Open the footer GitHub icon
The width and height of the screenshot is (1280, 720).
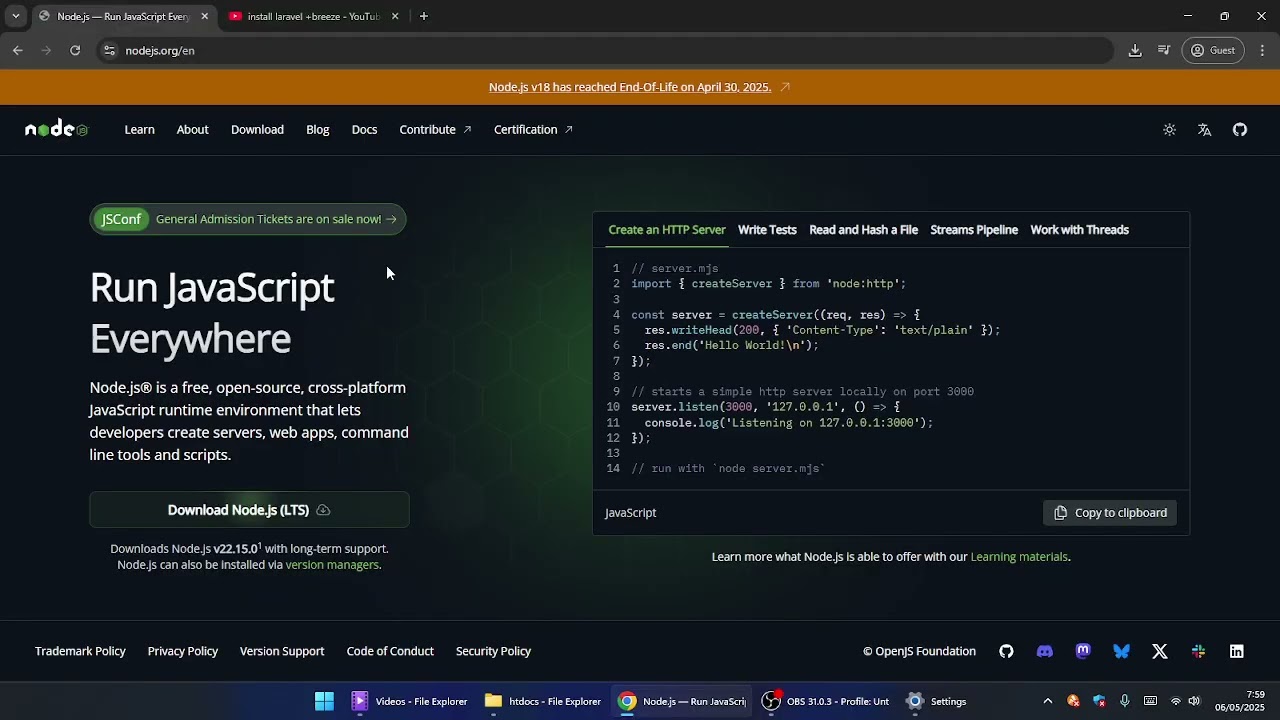[1006, 651]
